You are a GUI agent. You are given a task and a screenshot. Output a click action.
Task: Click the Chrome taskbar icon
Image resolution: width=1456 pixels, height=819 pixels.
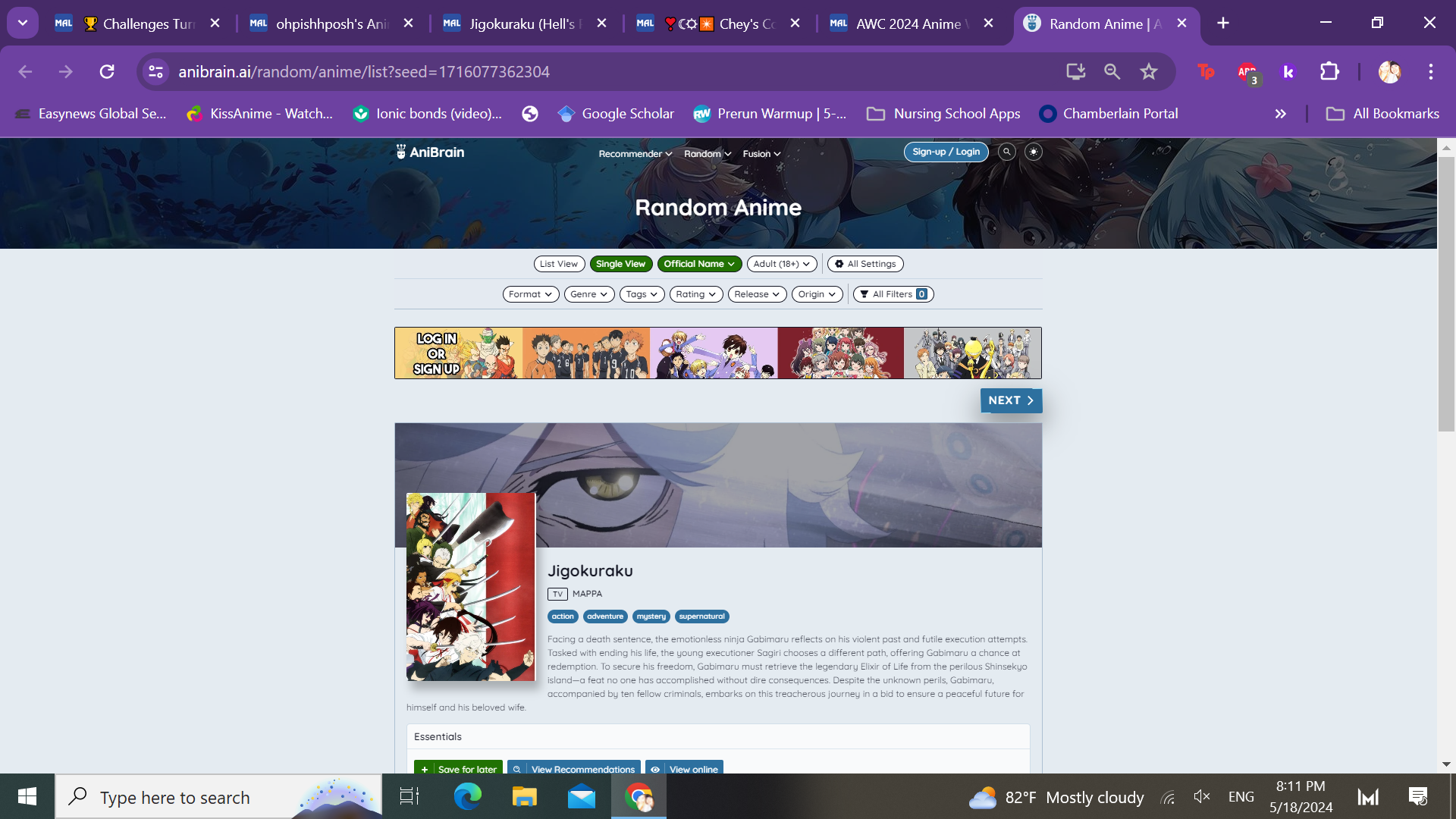pyautogui.click(x=639, y=796)
